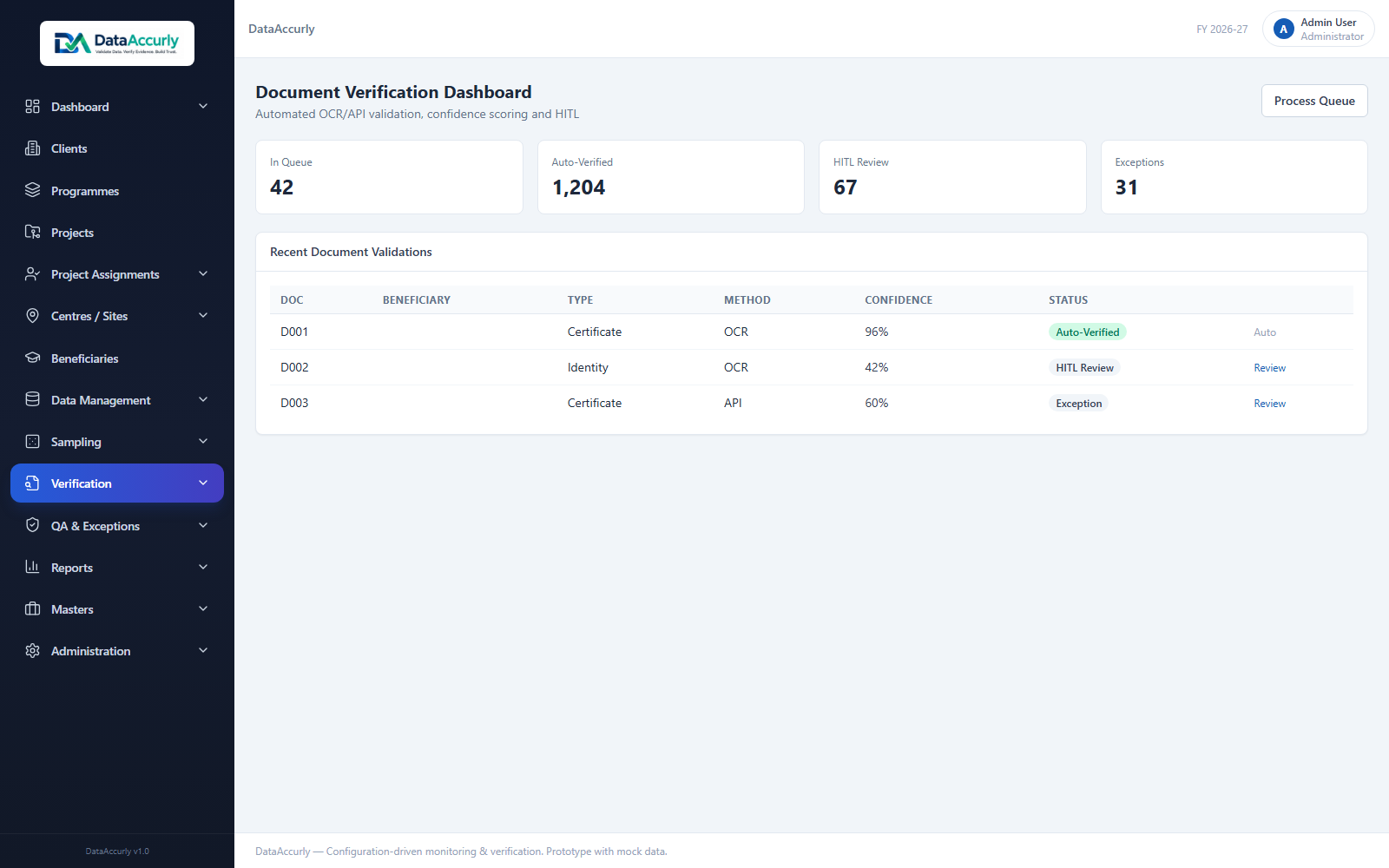Click the Dashboard grid icon
The width and height of the screenshot is (1389, 868).
[32, 106]
